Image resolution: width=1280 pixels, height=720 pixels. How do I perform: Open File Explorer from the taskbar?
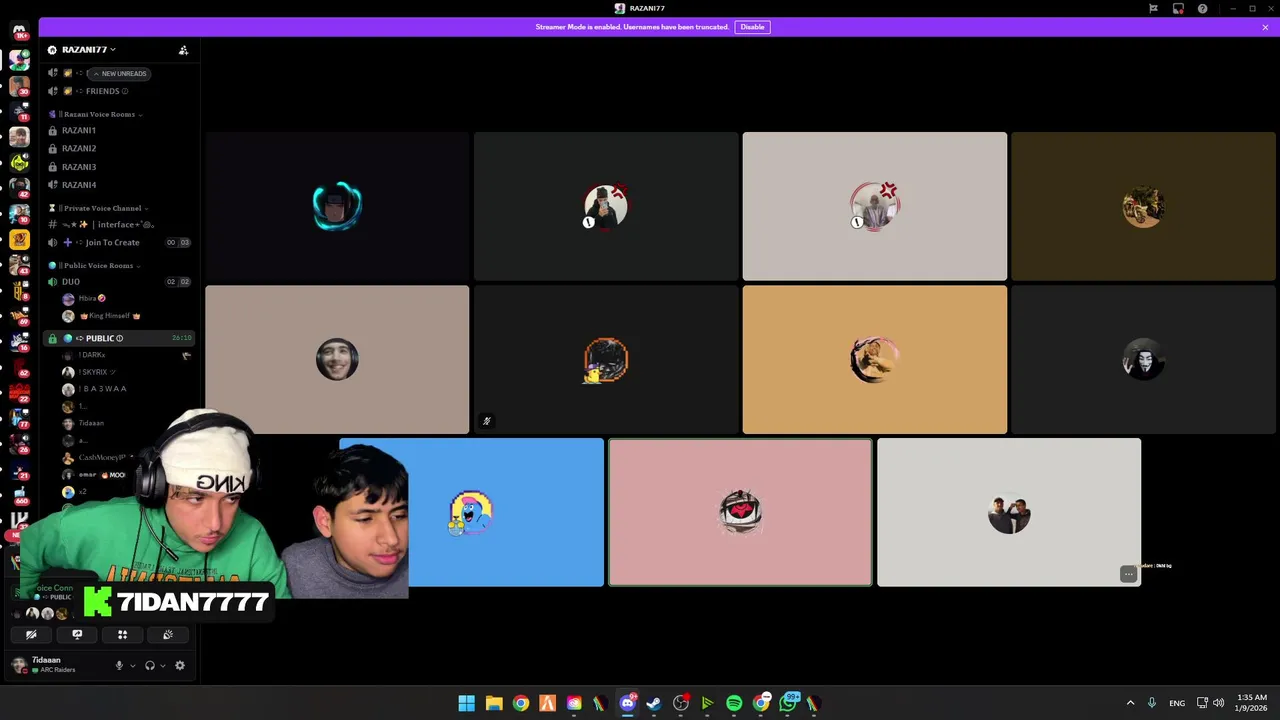click(x=493, y=704)
